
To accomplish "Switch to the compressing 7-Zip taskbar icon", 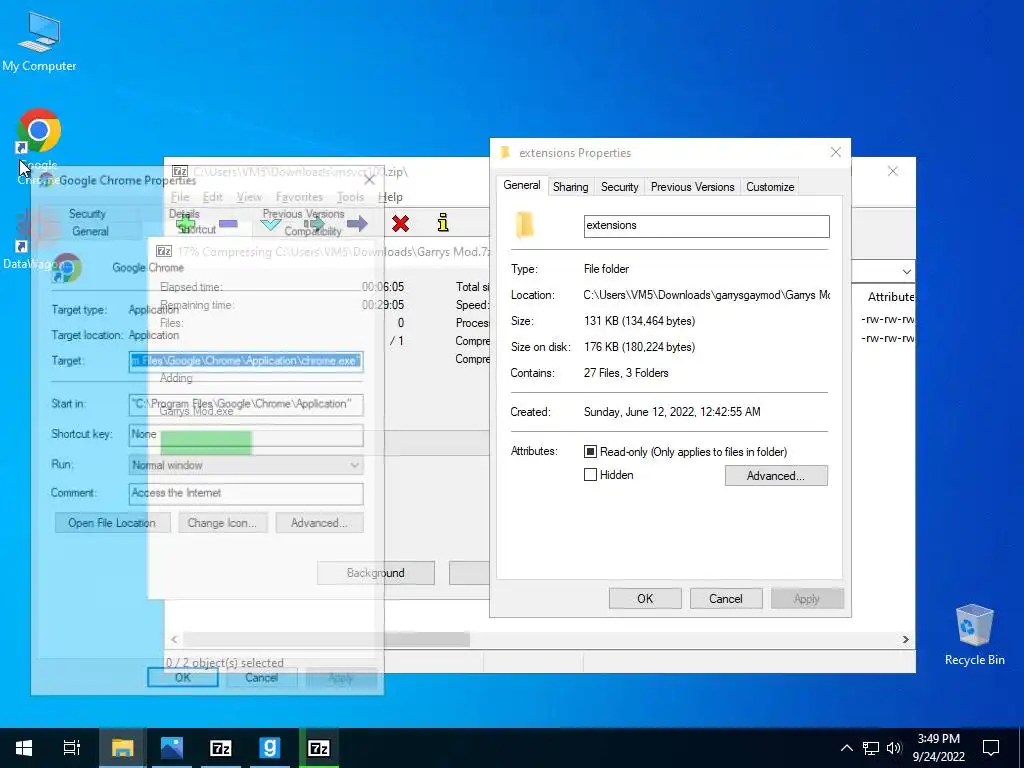I will click(x=319, y=748).
